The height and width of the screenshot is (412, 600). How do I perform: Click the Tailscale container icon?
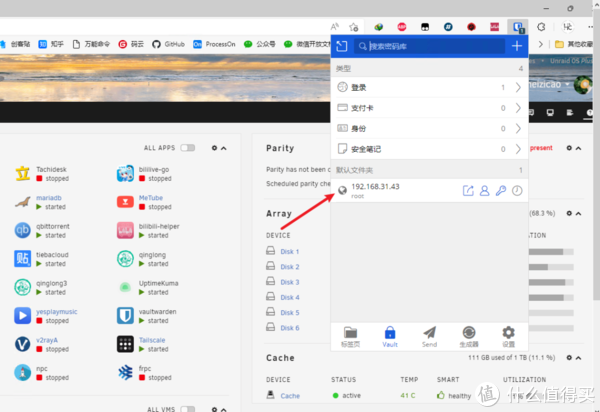pyautogui.click(x=125, y=344)
